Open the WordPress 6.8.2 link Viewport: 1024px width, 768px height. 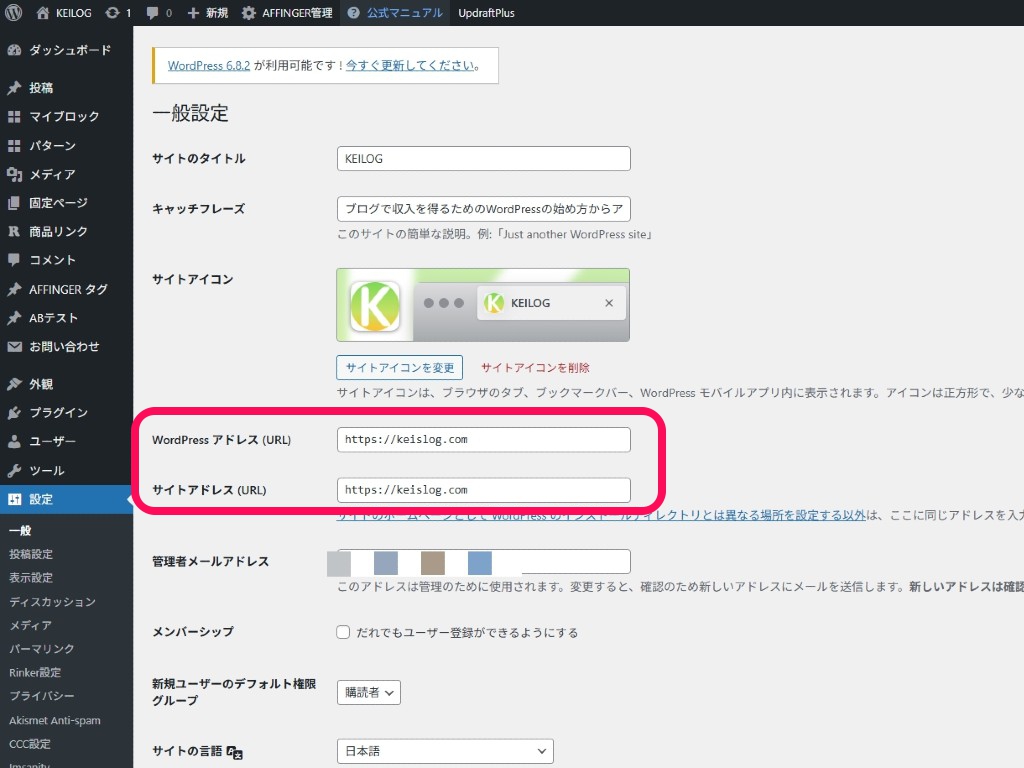[209, 65]
